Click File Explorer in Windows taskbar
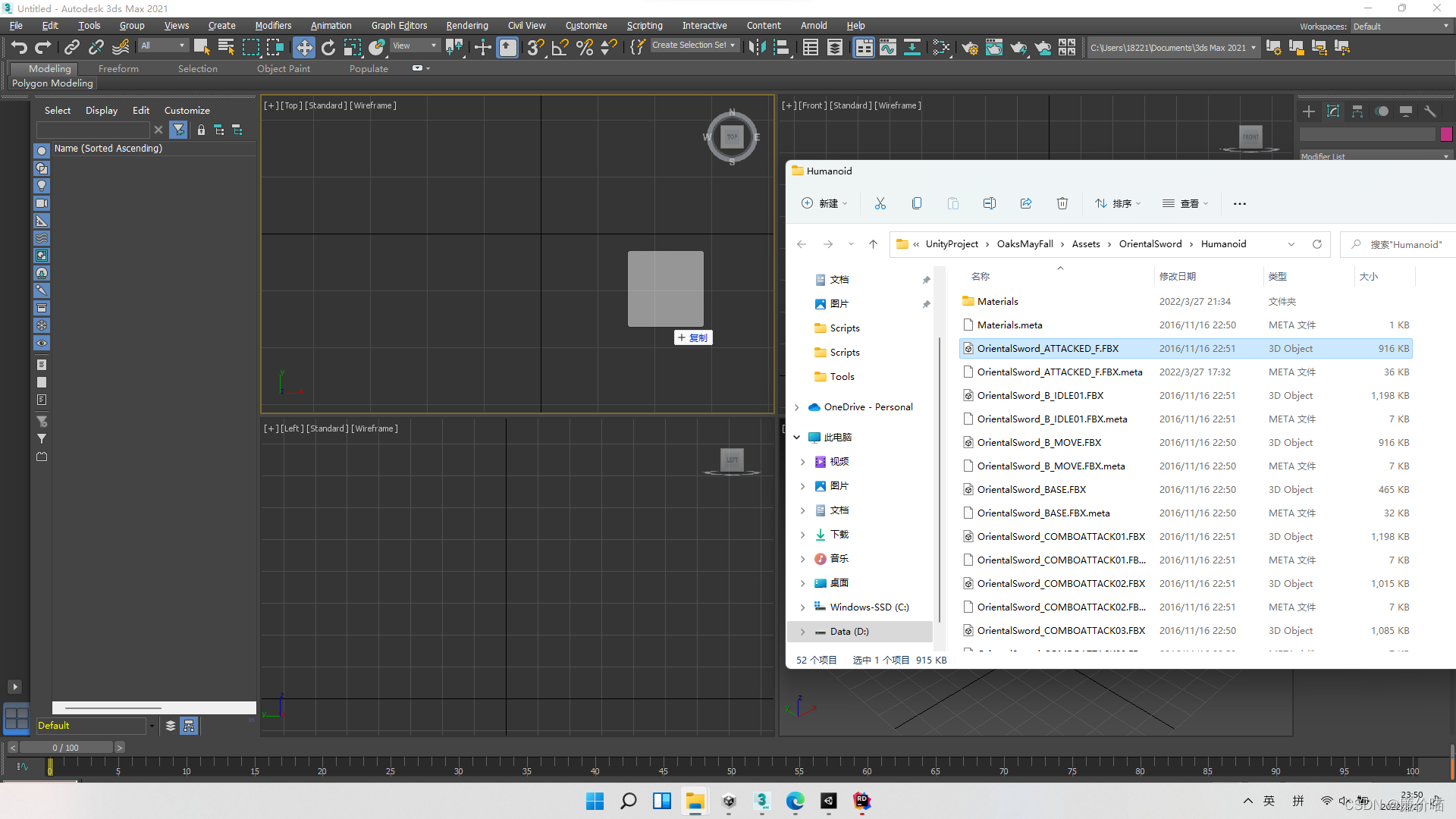The image size is (1456, 819). [x=695, y=801]
